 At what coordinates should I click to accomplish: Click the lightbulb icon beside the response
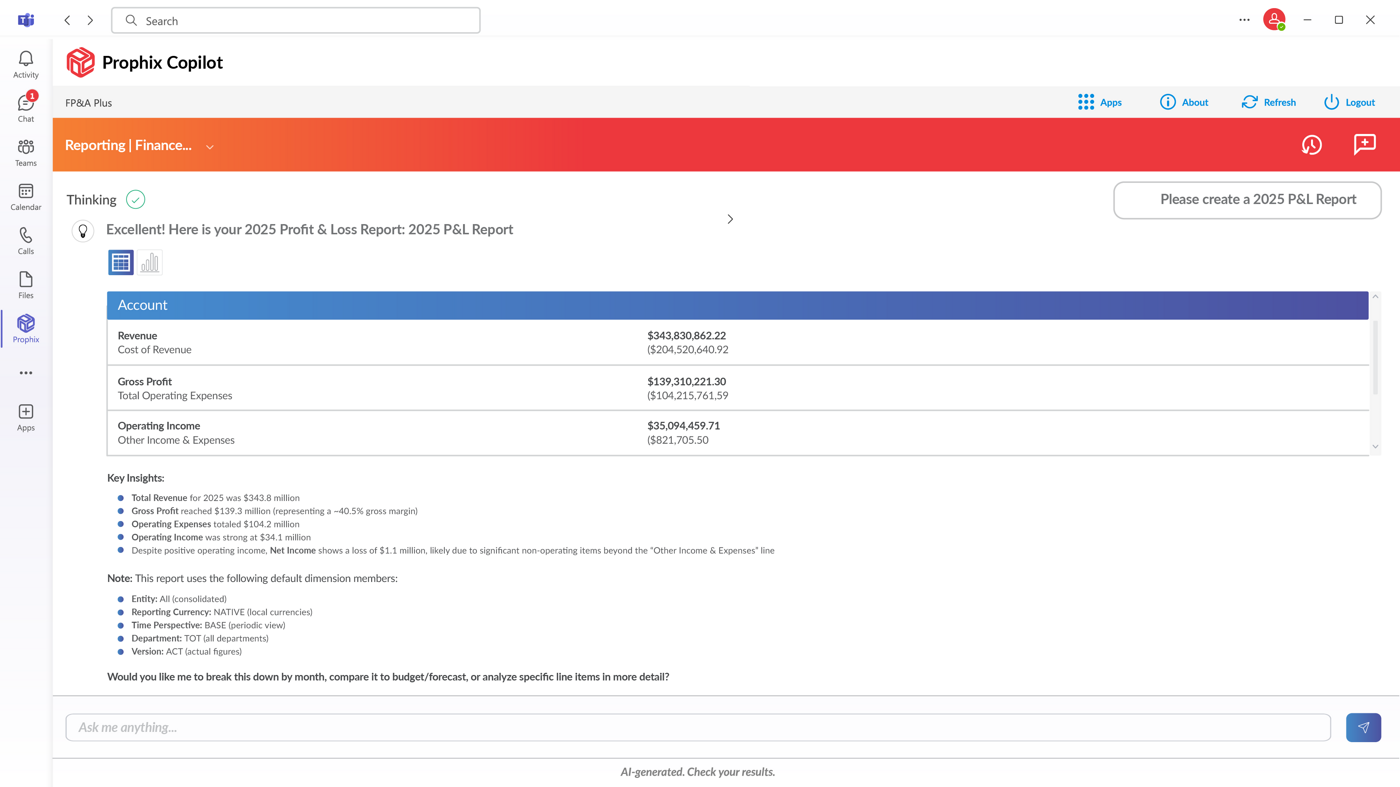click(x=83, y=231)
